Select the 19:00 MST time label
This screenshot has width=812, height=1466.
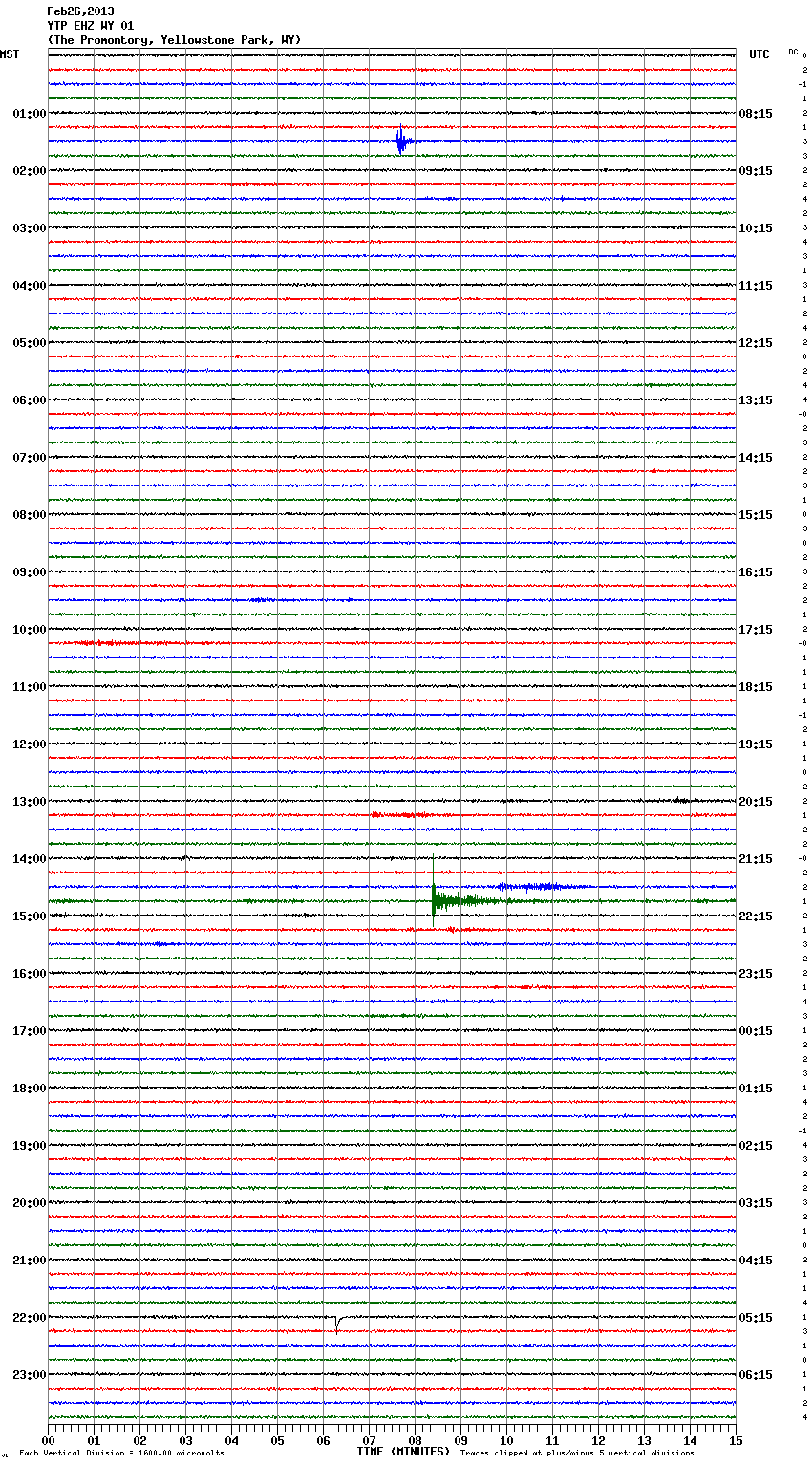(30, 1146)
